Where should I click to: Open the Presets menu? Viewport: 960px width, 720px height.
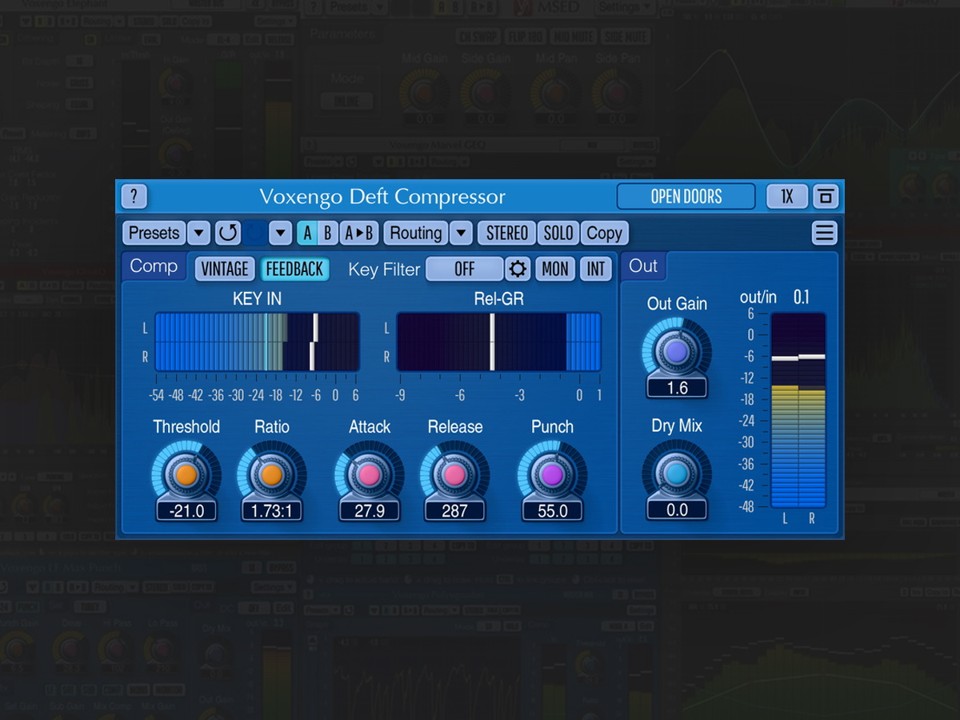coord(154,233)
